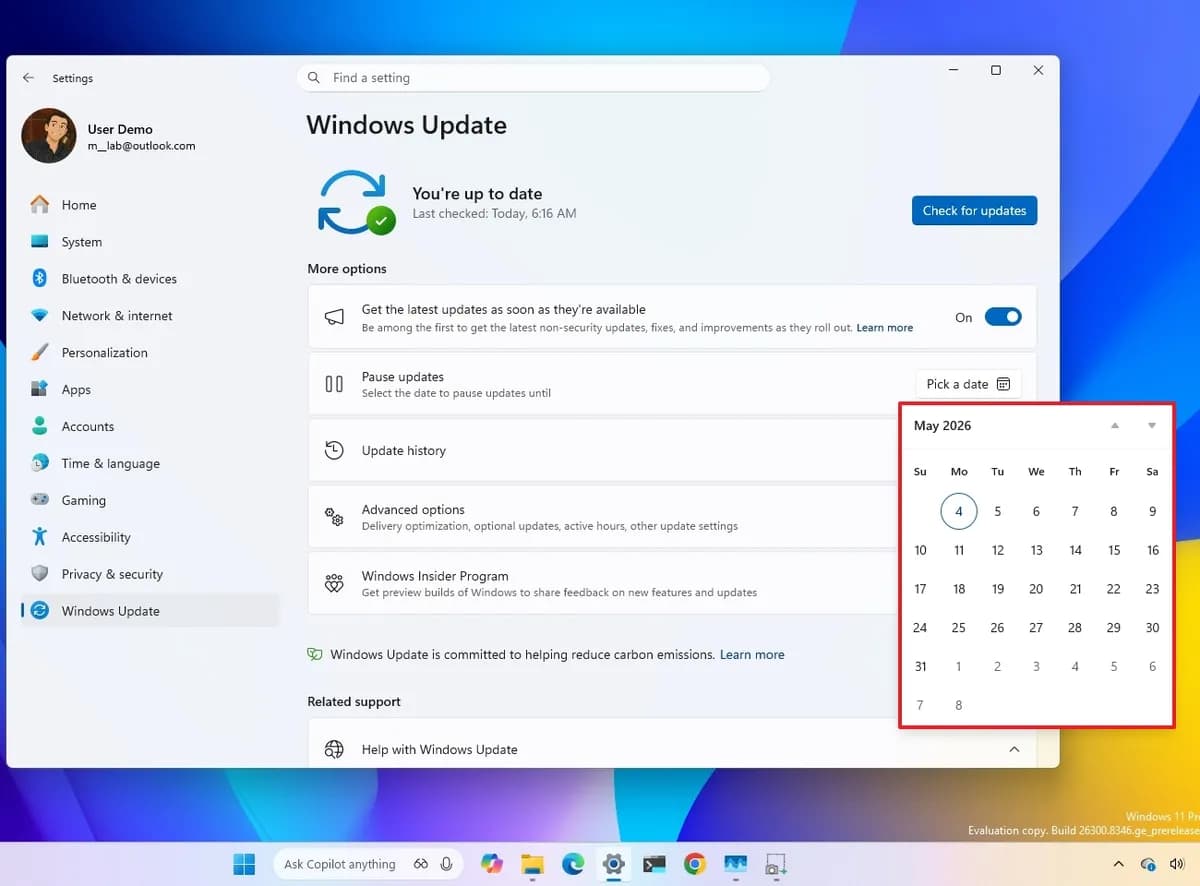Image resolution: width=1200 pixels, height=886 pixels.
Task: Open System settings in the sidebar
Action: tap(150, 242)
